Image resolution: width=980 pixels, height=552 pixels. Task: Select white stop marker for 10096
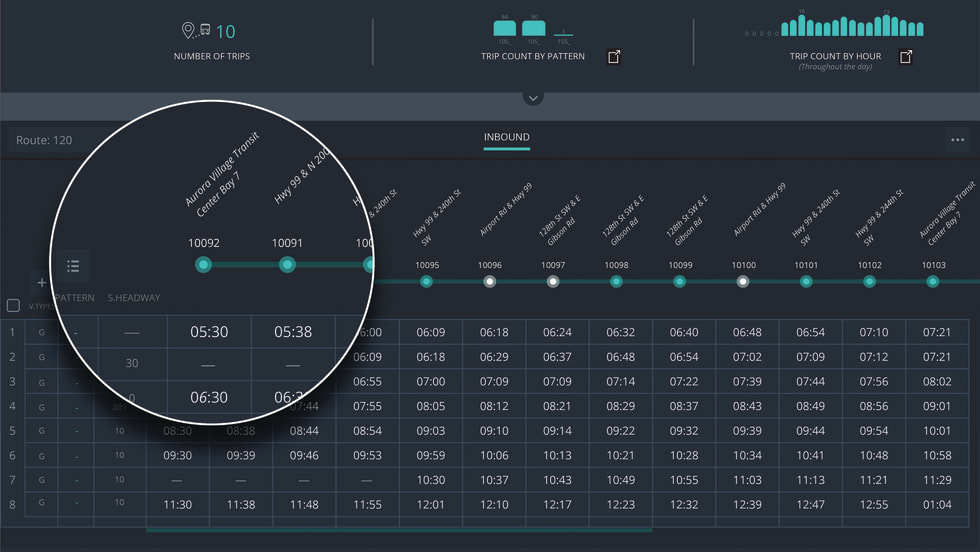tap(489, 282)
